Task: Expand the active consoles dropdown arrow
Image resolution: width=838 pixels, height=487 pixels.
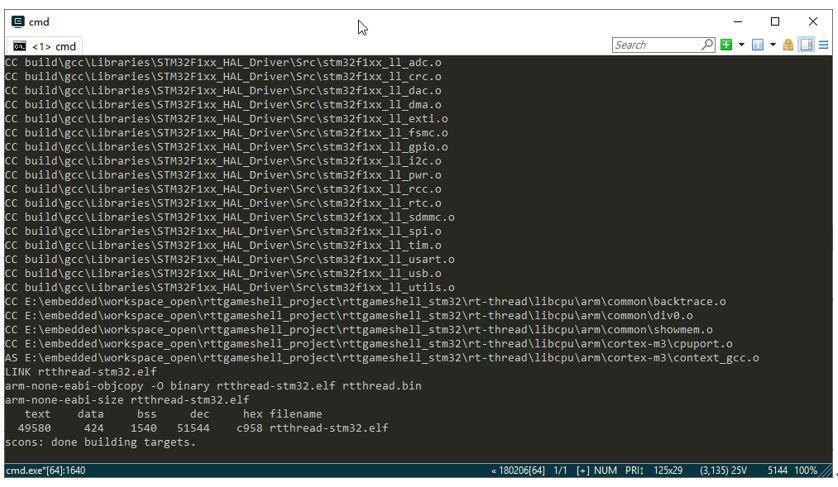Action: point(773,45)
